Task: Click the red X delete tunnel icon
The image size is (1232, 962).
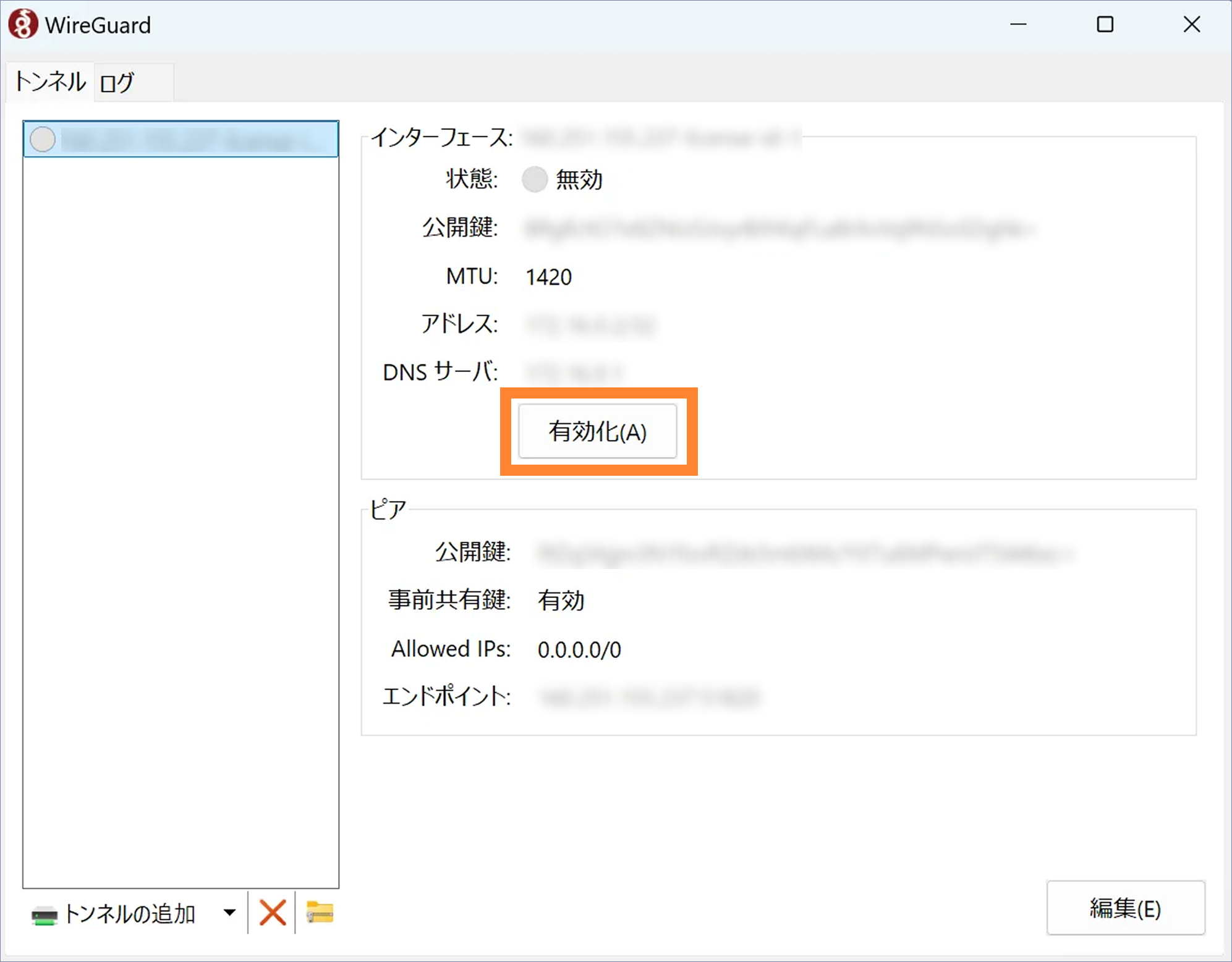Action: click(x=272, y=913)
